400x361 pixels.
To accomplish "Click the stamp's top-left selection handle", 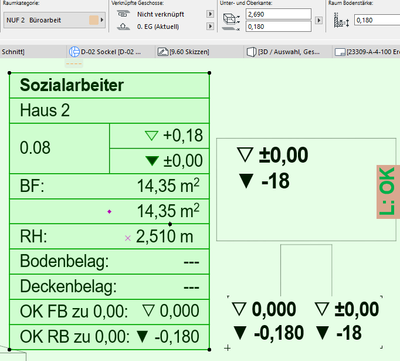I will [9, 73].
